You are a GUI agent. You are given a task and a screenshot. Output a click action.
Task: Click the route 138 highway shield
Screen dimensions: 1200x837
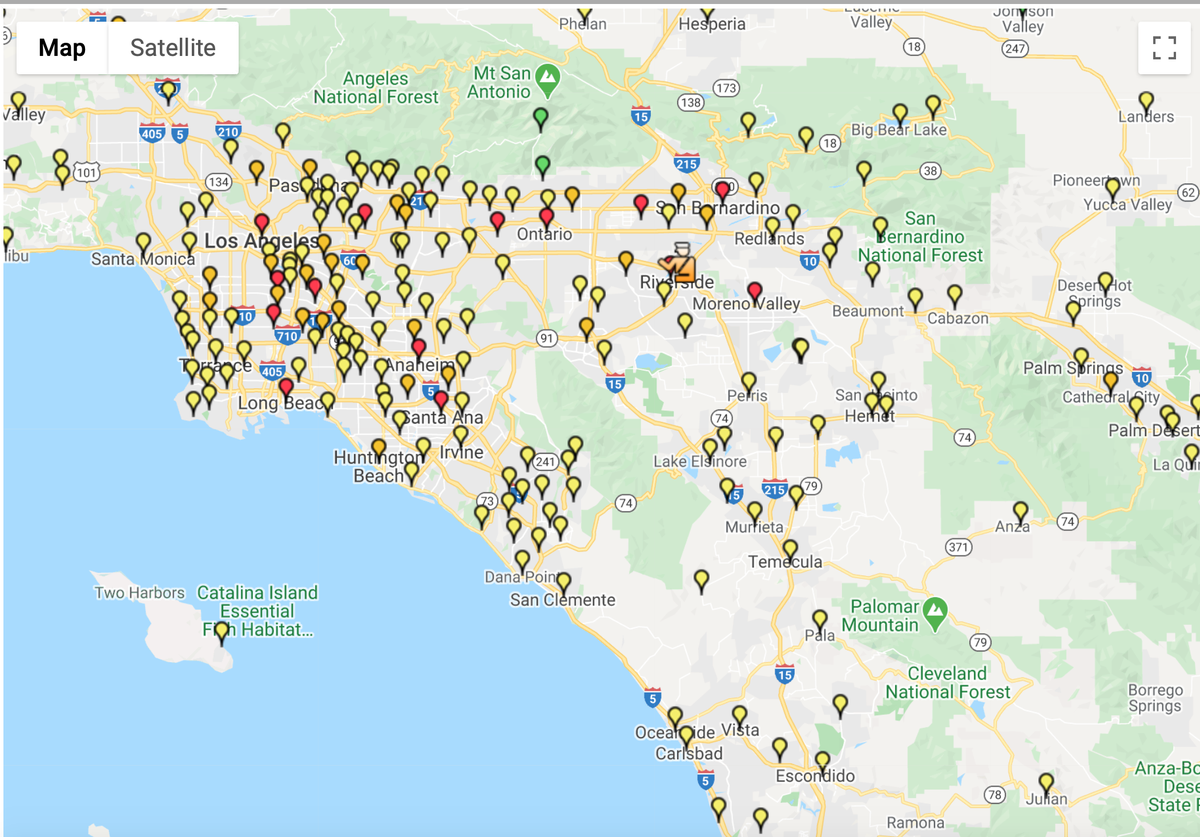point(690,102)
